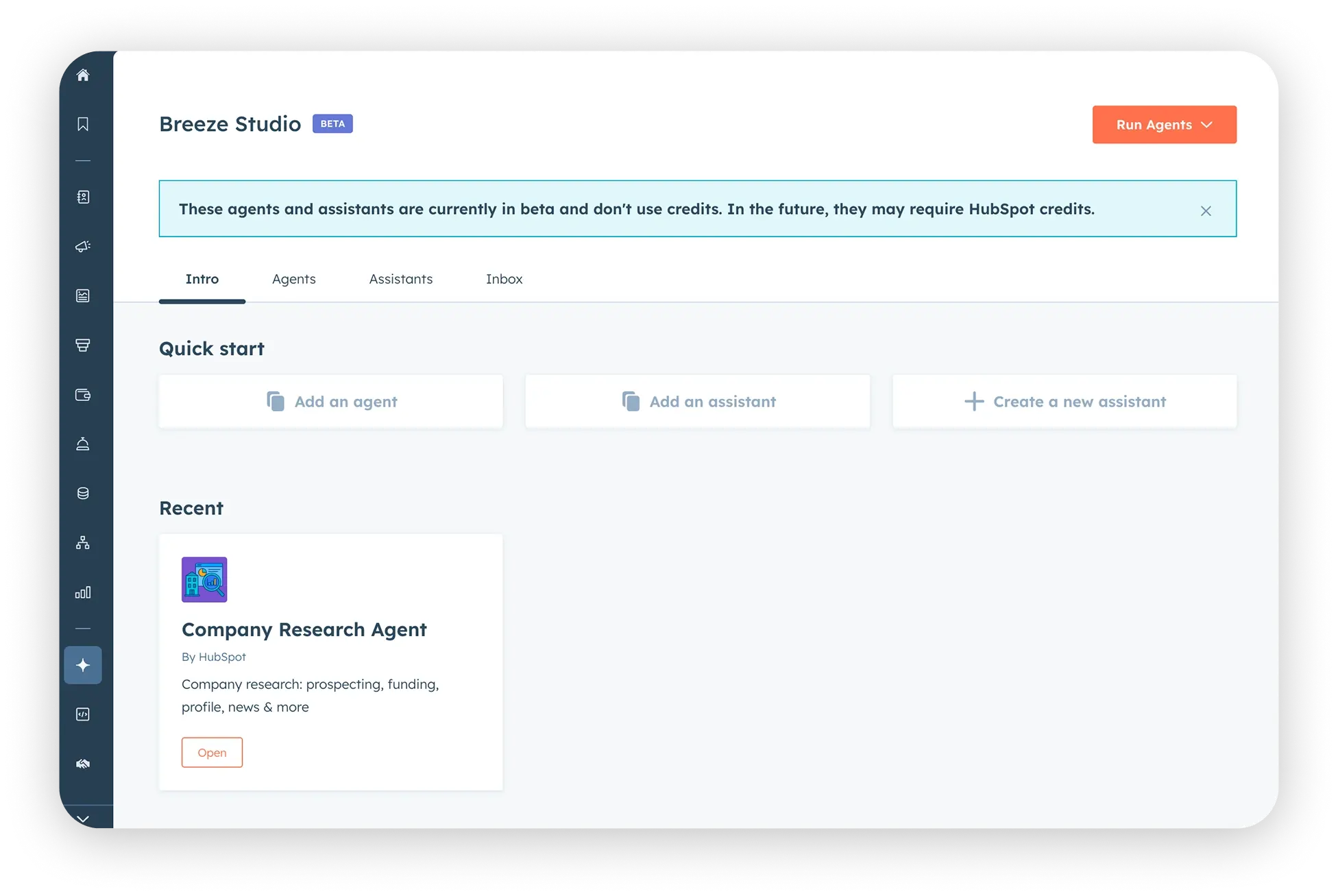Click the Company Research Agent thumbnail image

[x=204, y=580]
